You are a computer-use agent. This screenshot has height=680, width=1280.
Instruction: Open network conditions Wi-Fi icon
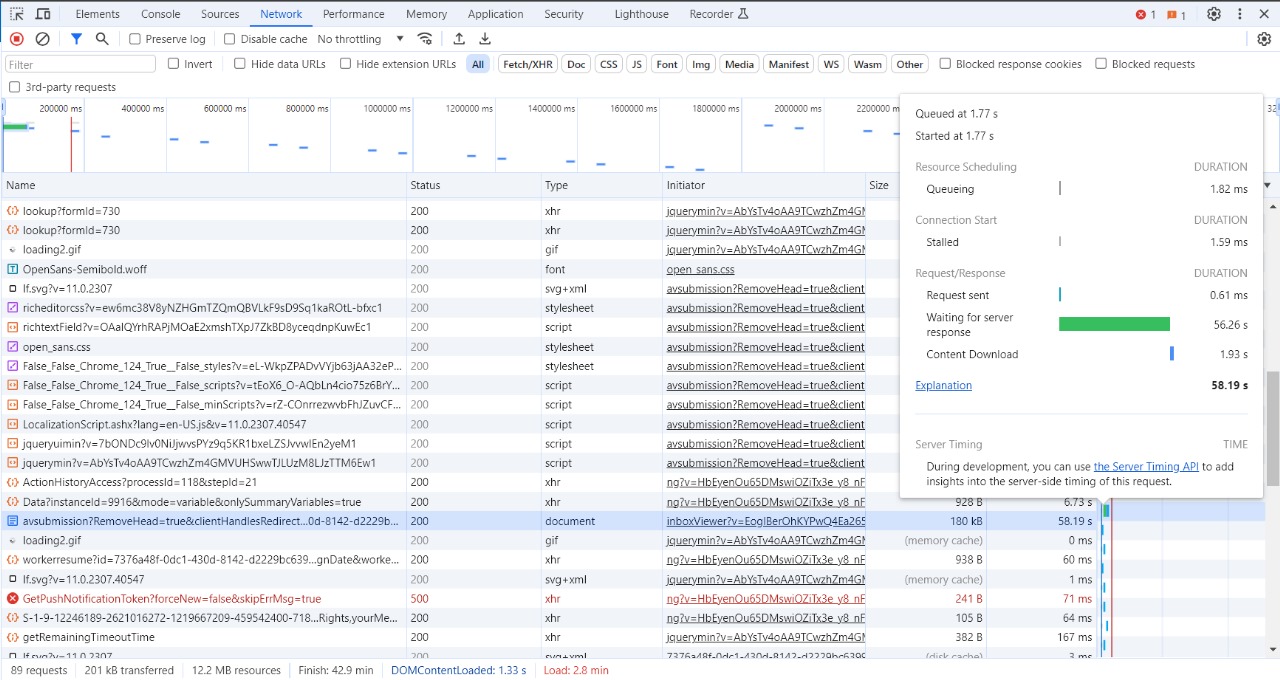(x=425, y=39)
